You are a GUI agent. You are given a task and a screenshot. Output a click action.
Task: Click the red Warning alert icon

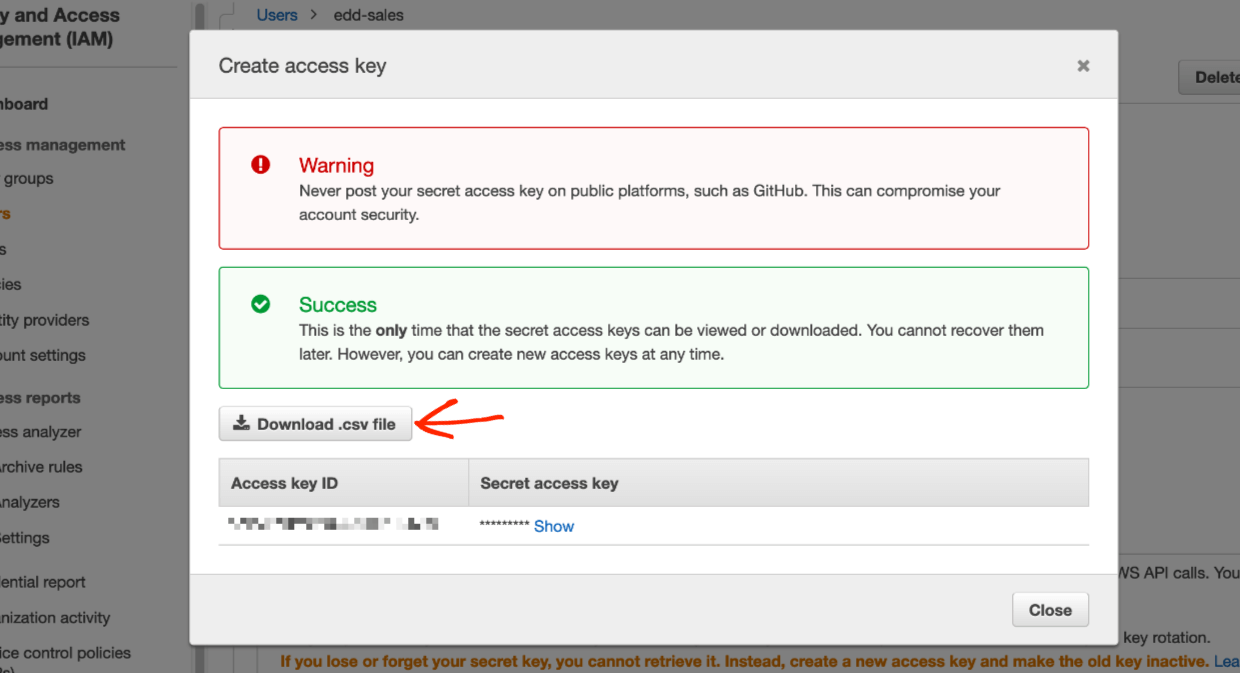coord(260,165)
